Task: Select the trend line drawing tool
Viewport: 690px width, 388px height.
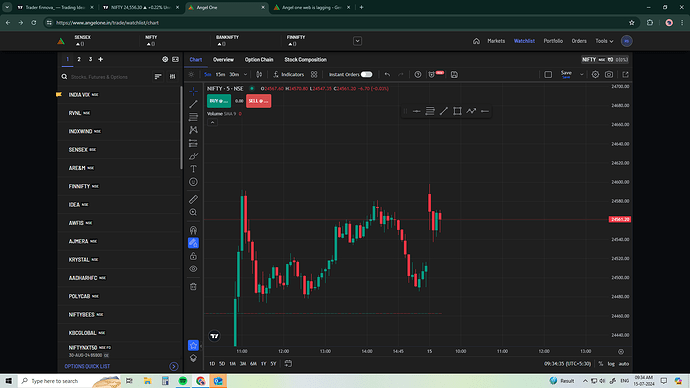Action: [x=193, y=104]
